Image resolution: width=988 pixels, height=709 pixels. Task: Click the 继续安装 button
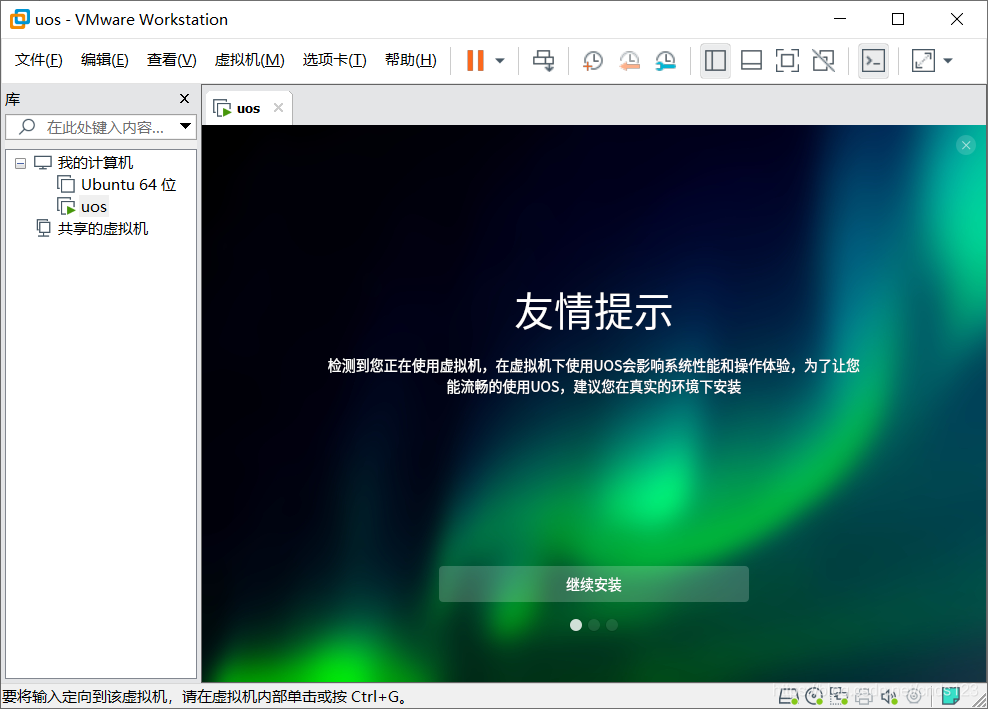[x=594, y=584]
